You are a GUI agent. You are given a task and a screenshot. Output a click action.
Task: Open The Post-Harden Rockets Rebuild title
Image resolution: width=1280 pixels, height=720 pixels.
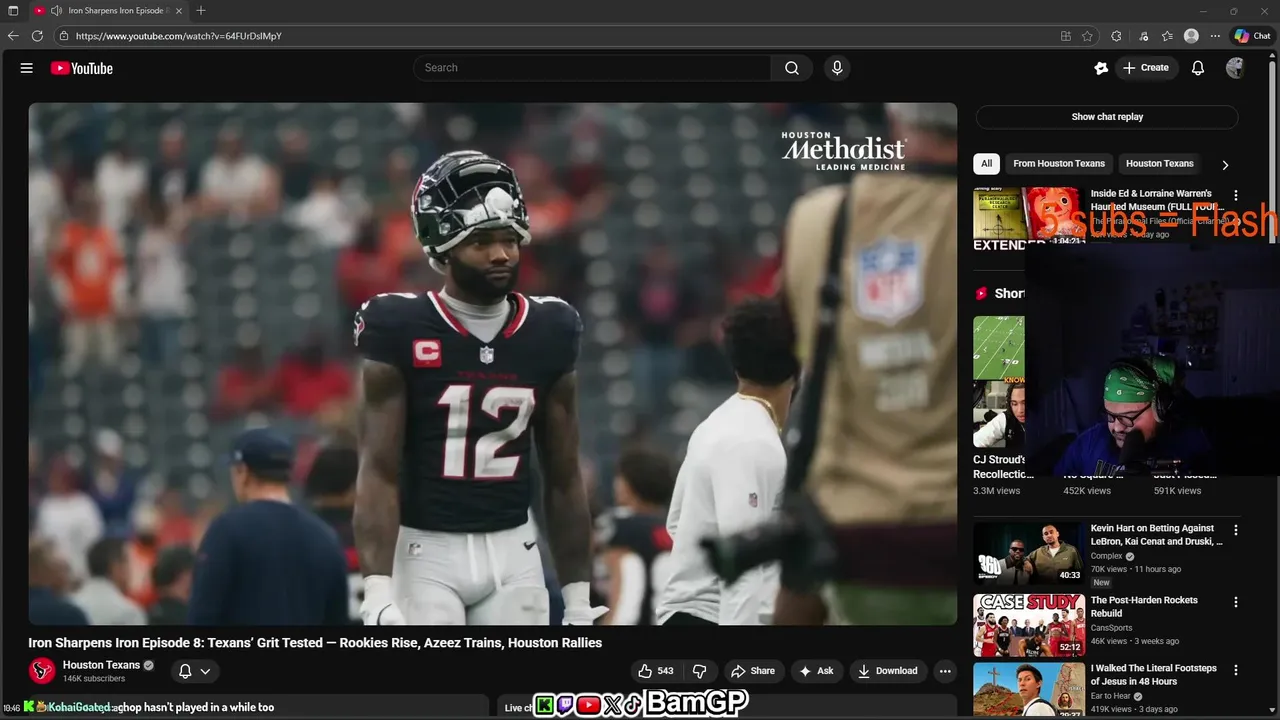pos(1144,607)
